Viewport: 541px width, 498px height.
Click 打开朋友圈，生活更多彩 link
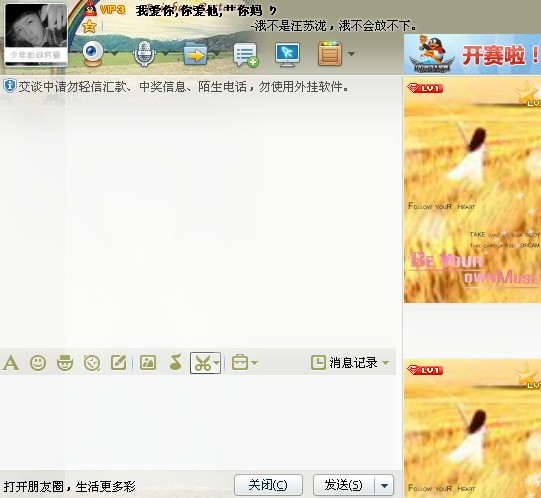point(69,486)
